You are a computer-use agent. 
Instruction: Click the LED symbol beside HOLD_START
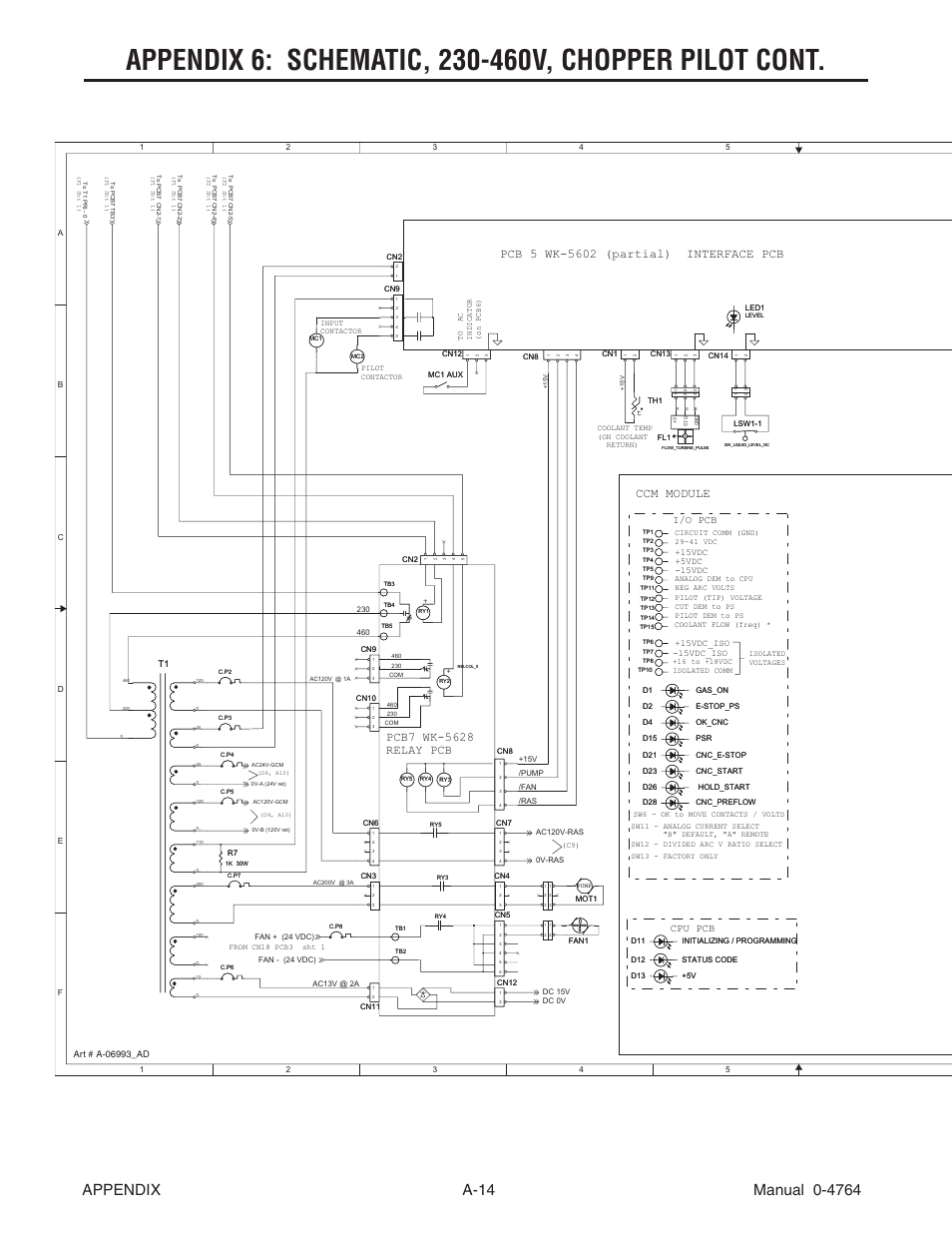673,787
